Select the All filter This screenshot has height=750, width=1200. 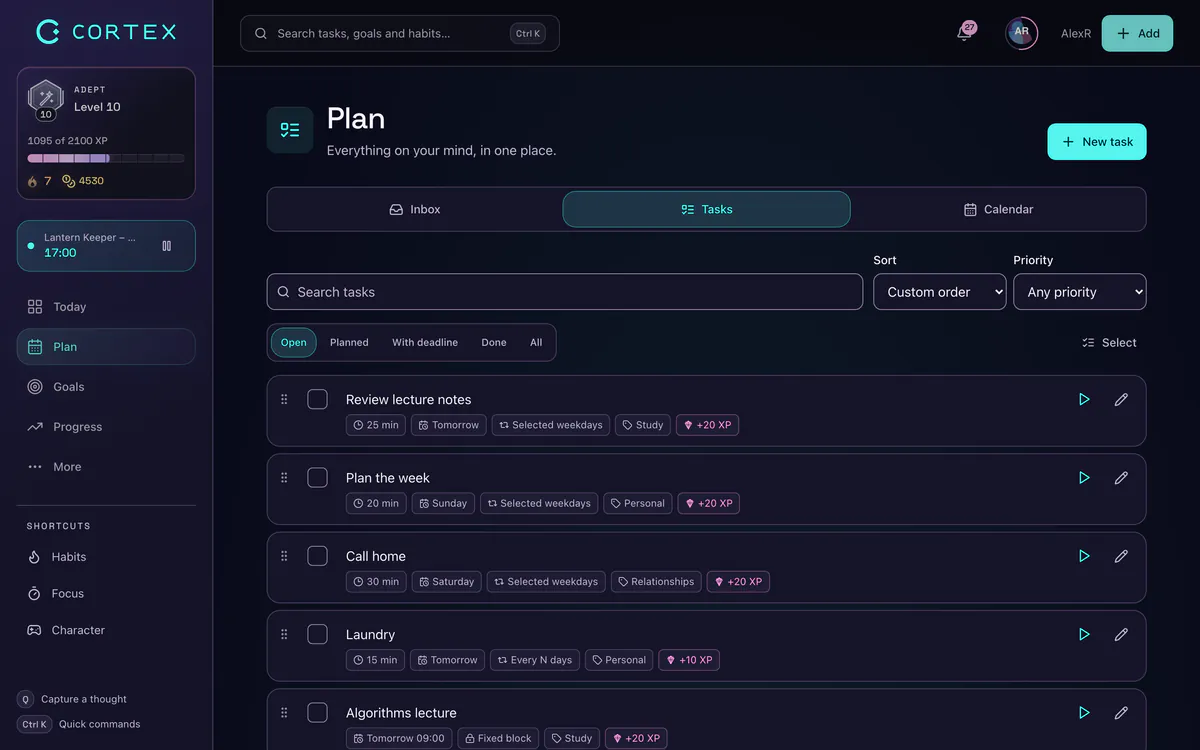[536, 342]
